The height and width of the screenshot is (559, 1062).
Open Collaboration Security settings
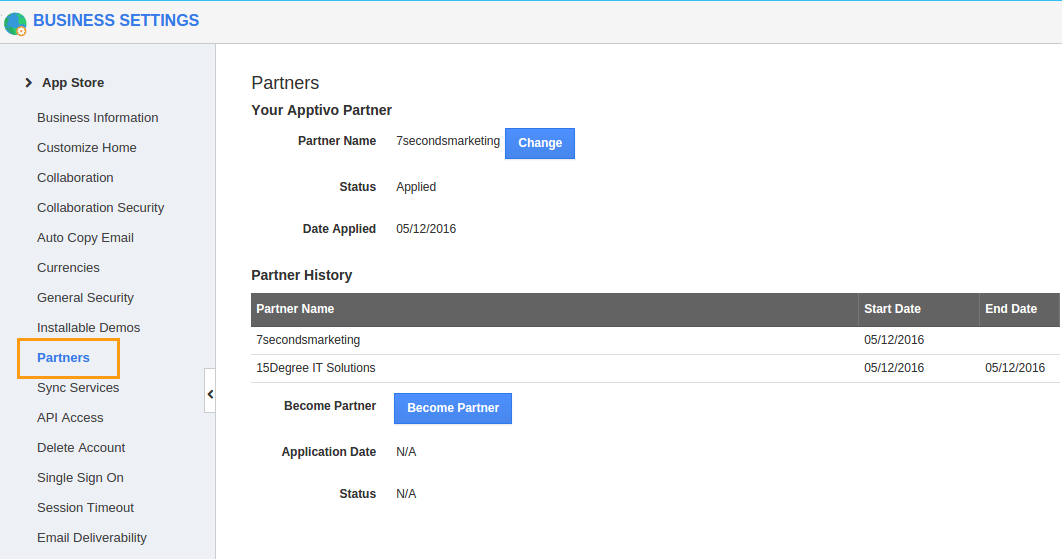[100, 208]
